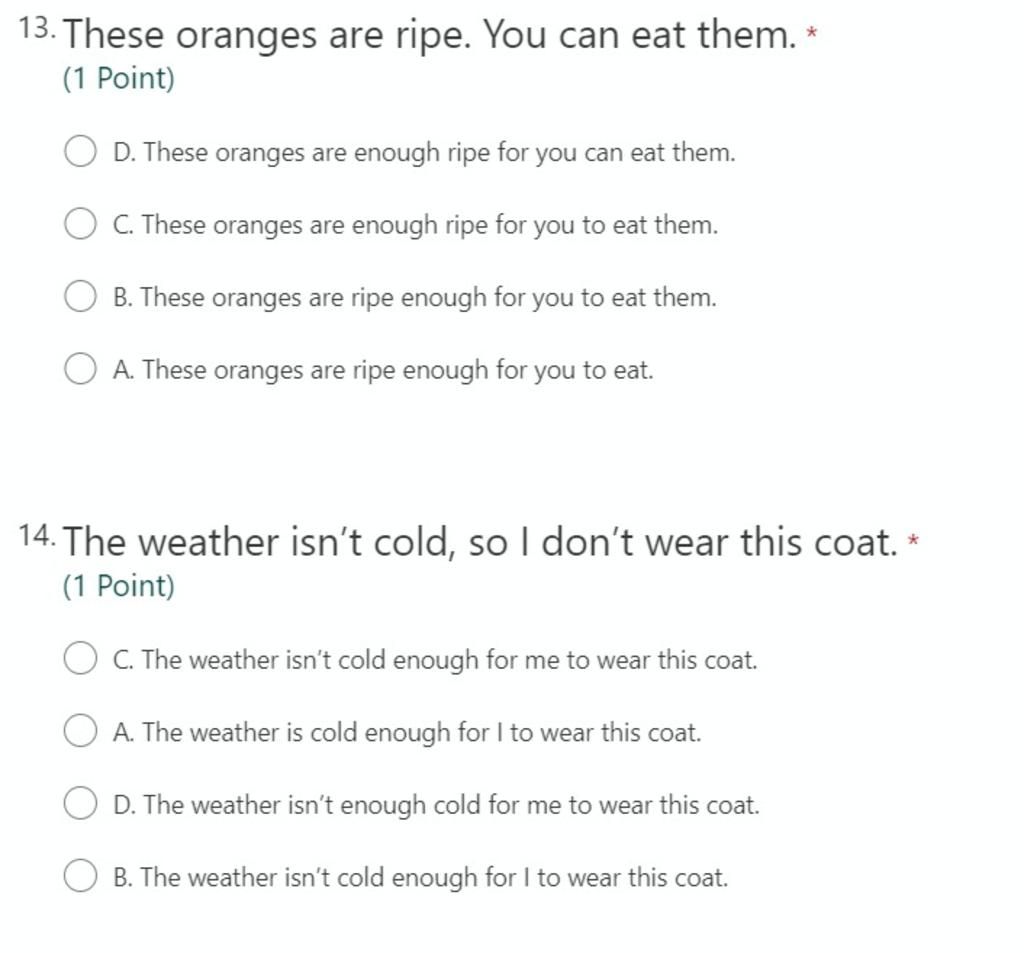Select radio button for question 13 option C
The height and width of the screenshot is (953, 1024).
(x=80, y=224)
